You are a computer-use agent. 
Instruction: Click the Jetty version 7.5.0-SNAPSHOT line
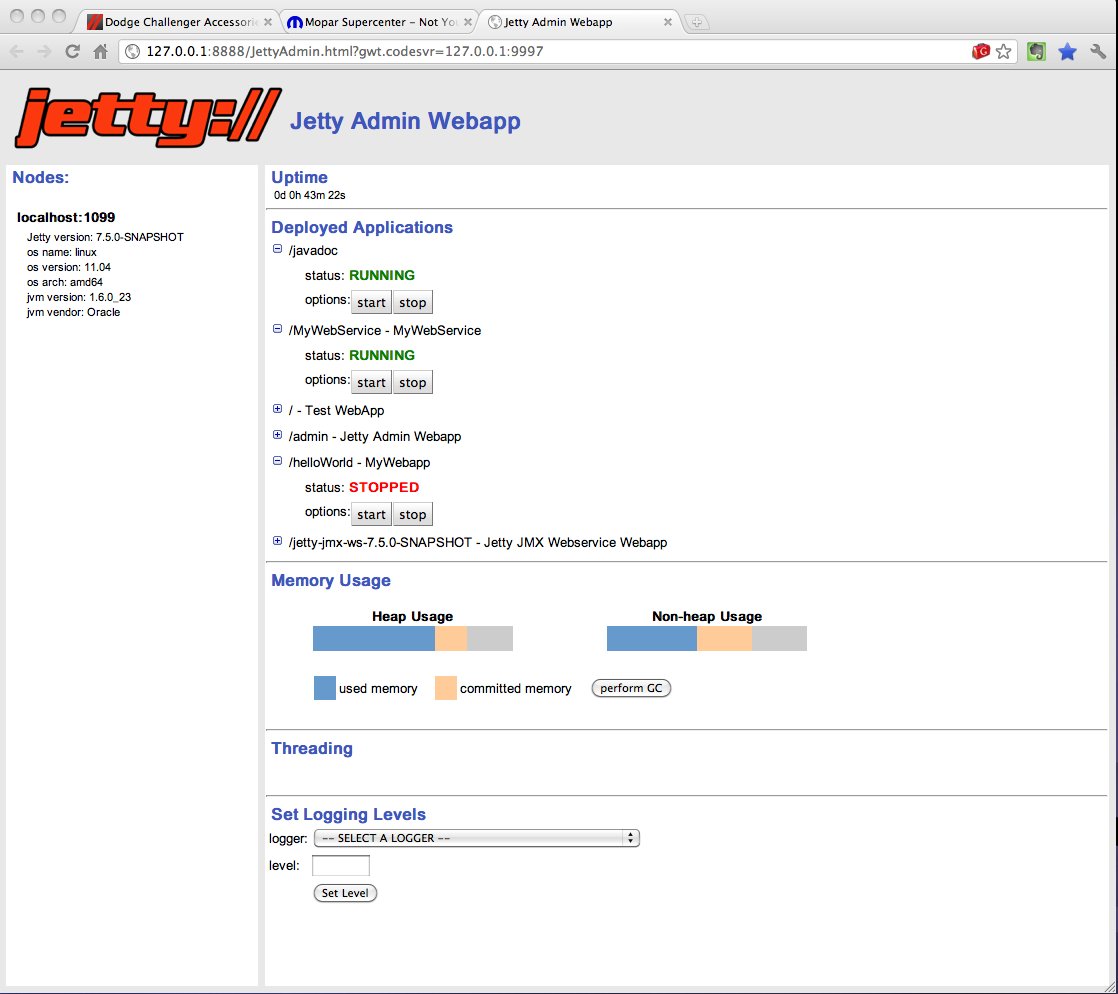pyautogui.click(x=106, y=237)
